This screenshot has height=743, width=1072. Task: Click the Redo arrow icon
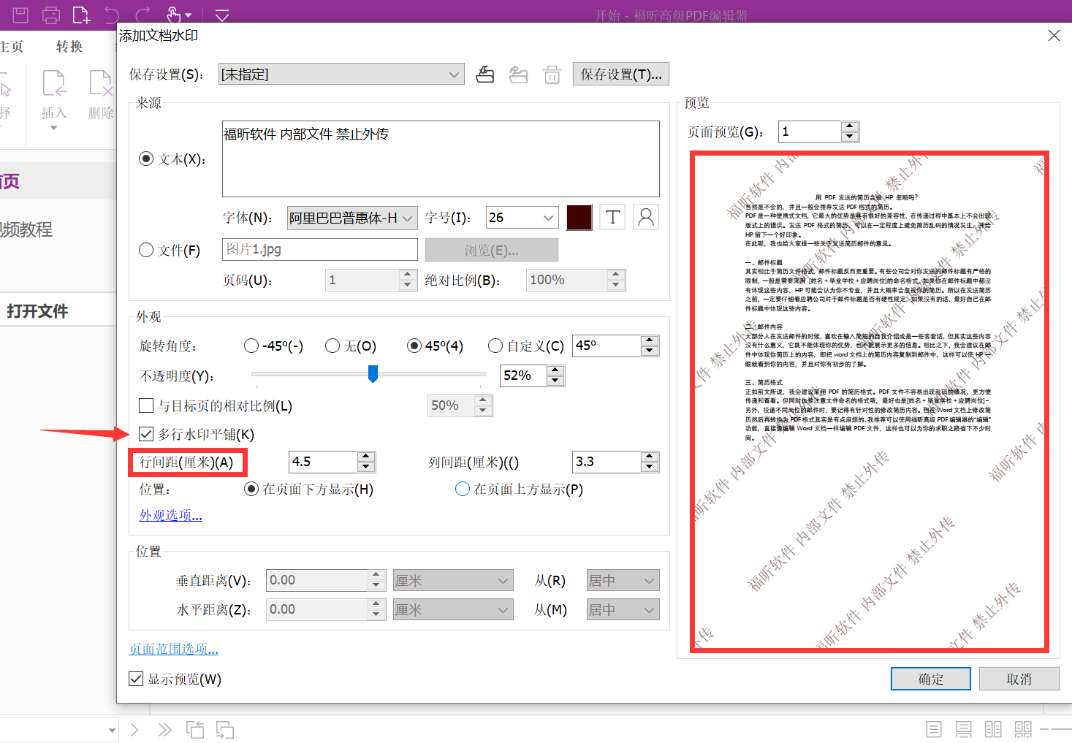tap(143, 14)
